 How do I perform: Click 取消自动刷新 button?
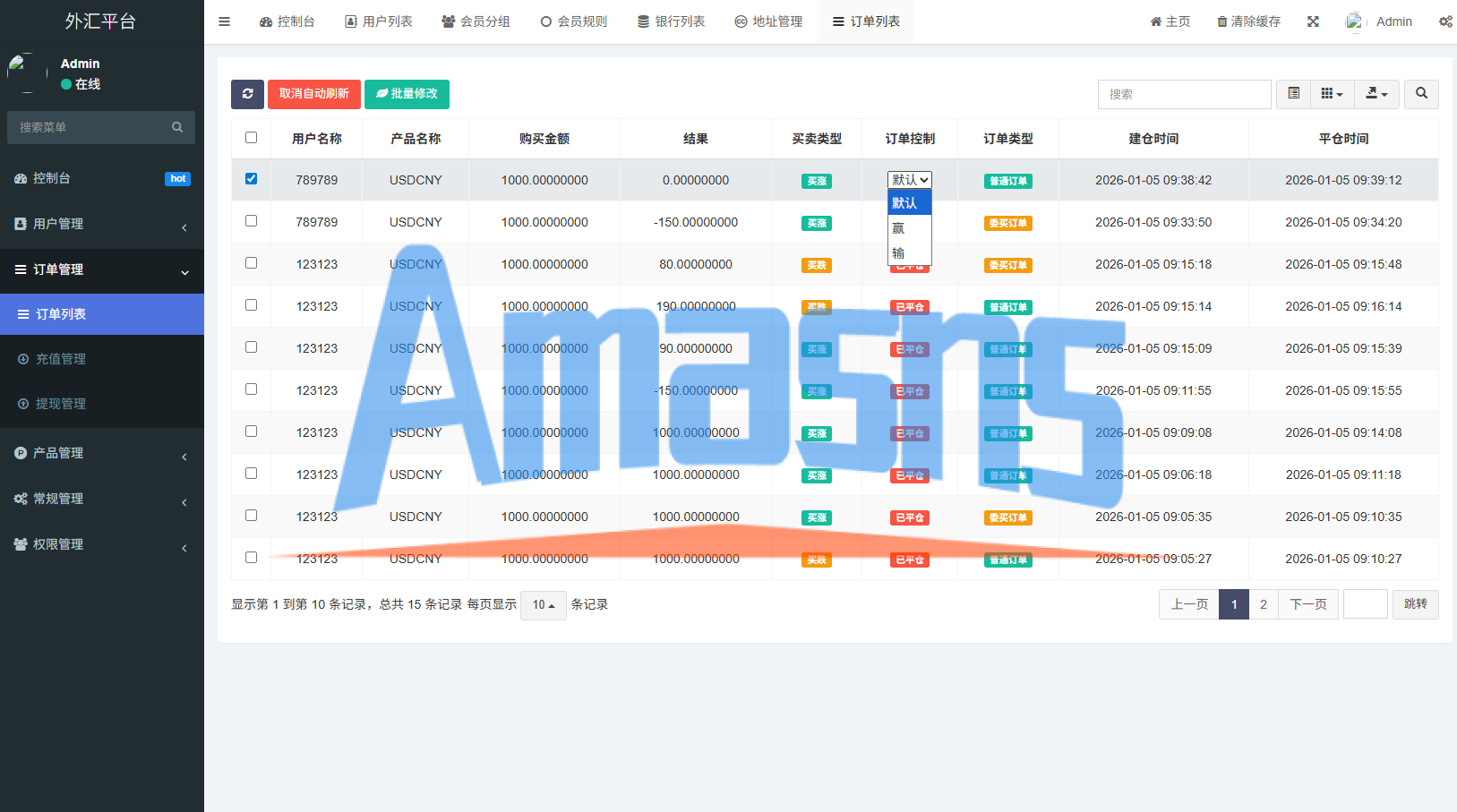(x=314, y=94)
